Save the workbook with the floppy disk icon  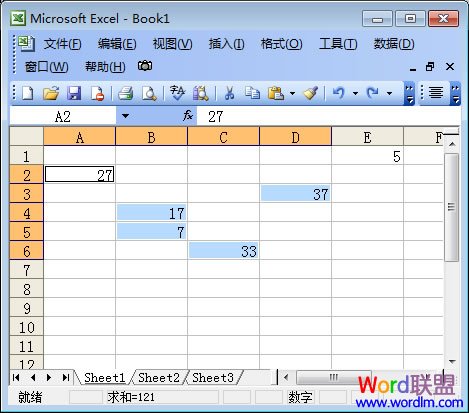tap(74, 93)
